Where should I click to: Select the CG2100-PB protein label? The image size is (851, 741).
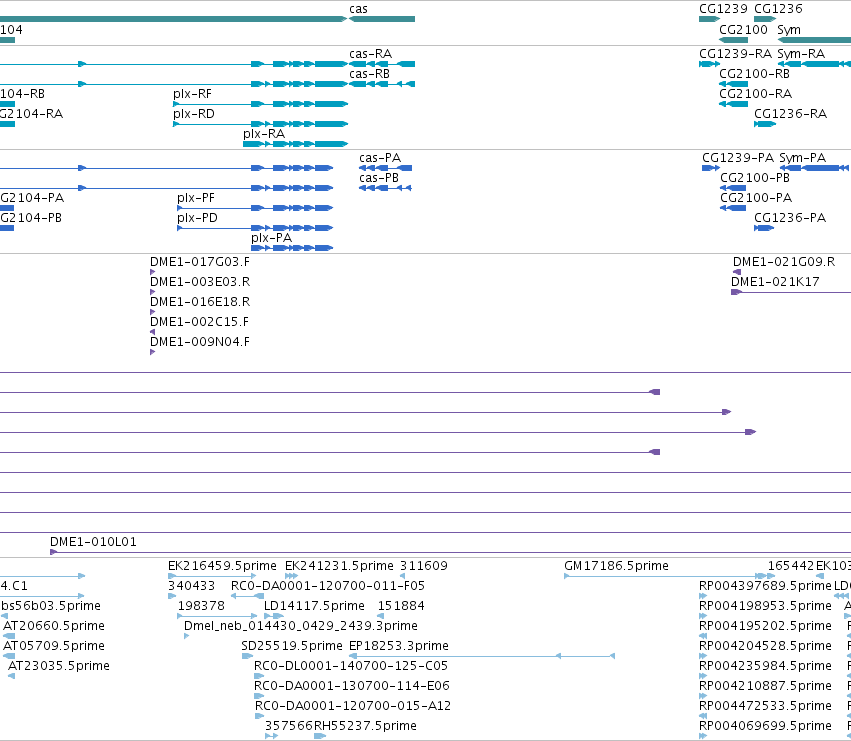click(x=755, y=178)
